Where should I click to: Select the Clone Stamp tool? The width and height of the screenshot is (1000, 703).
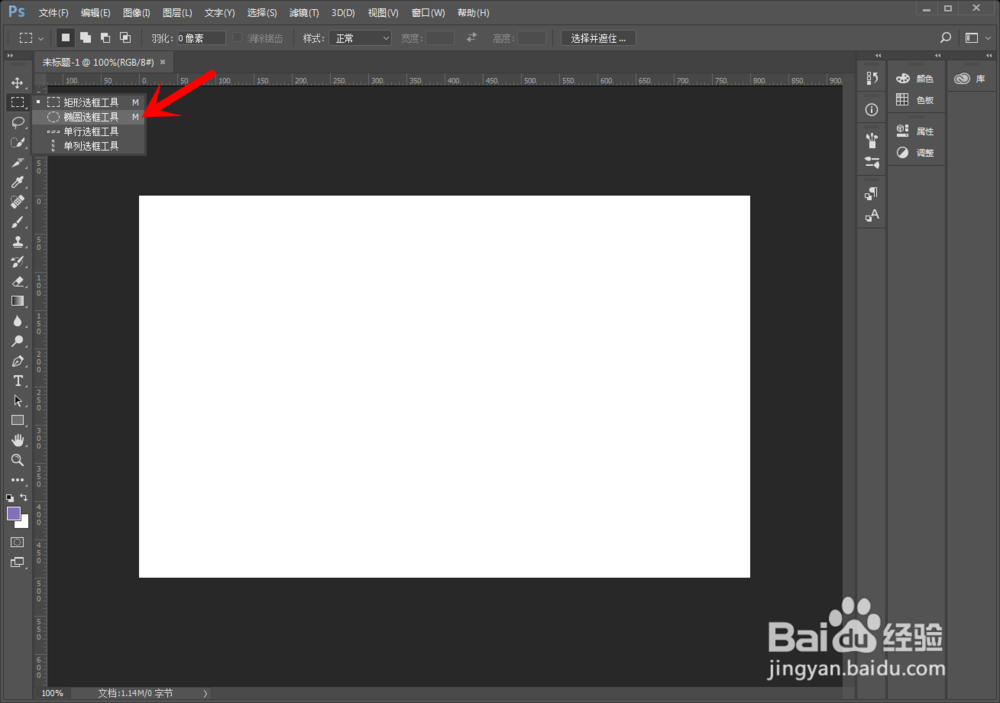pyautogui.click(x=17, y=242)
